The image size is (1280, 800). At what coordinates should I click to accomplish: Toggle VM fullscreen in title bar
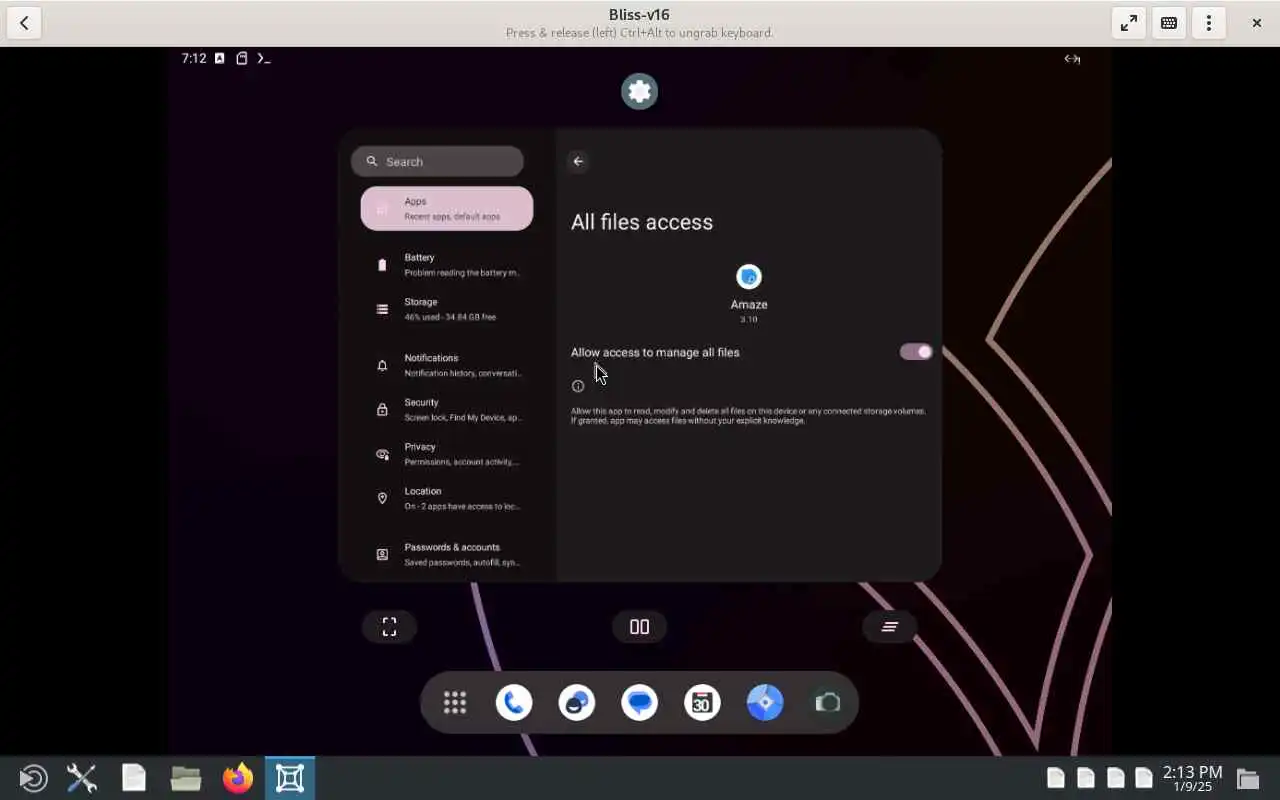1129,23
